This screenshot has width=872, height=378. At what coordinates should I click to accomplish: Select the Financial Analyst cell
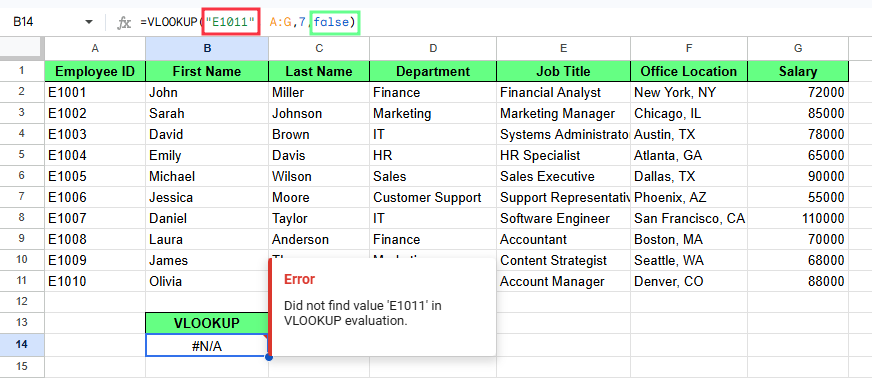(x=563, y=92)
